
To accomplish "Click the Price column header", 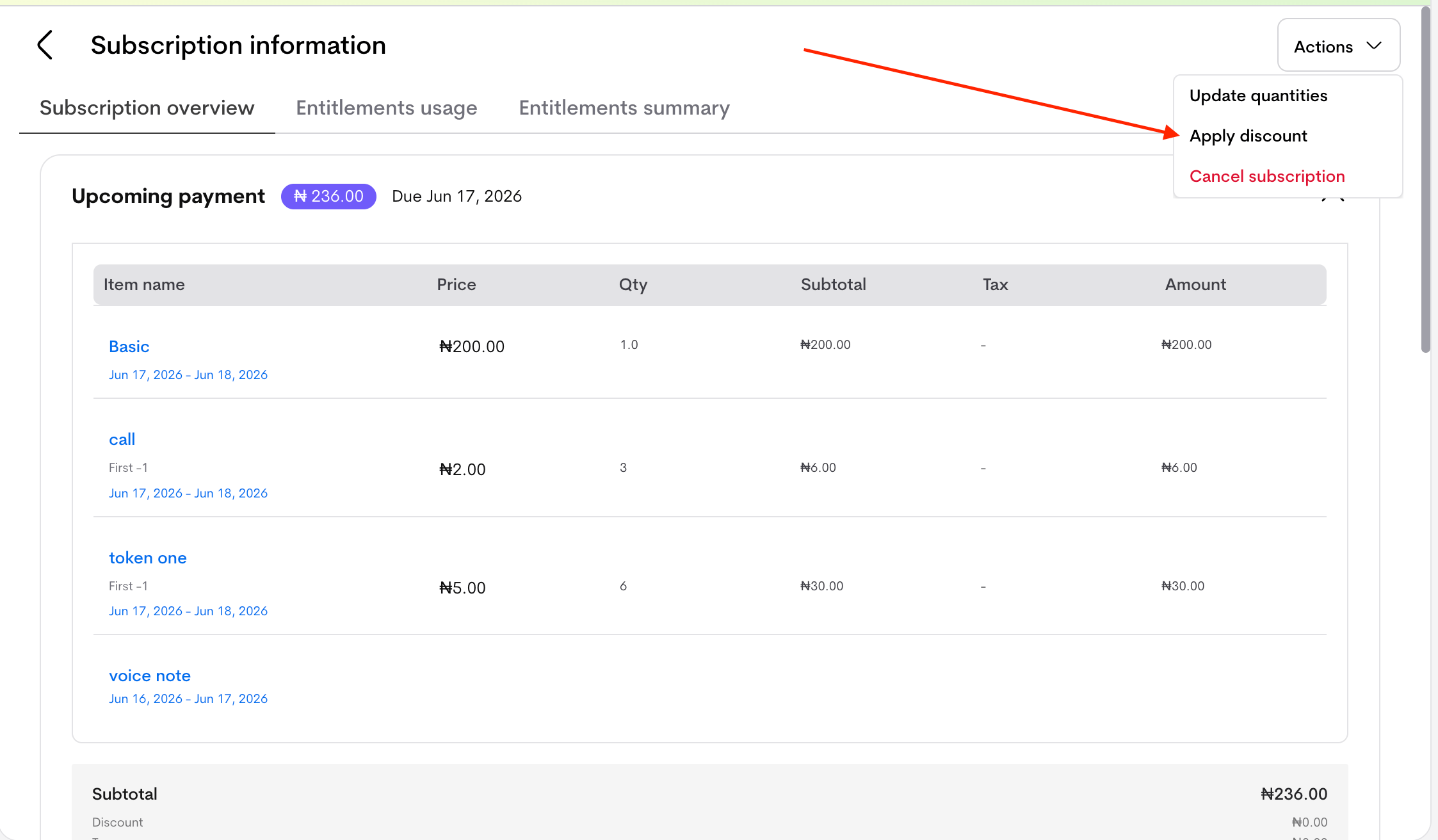I will coord(456,284).
